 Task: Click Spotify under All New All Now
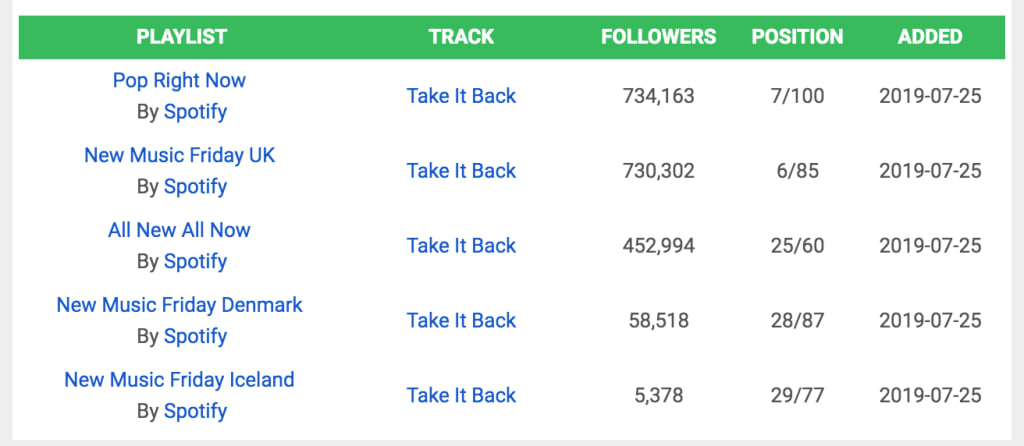195,261
